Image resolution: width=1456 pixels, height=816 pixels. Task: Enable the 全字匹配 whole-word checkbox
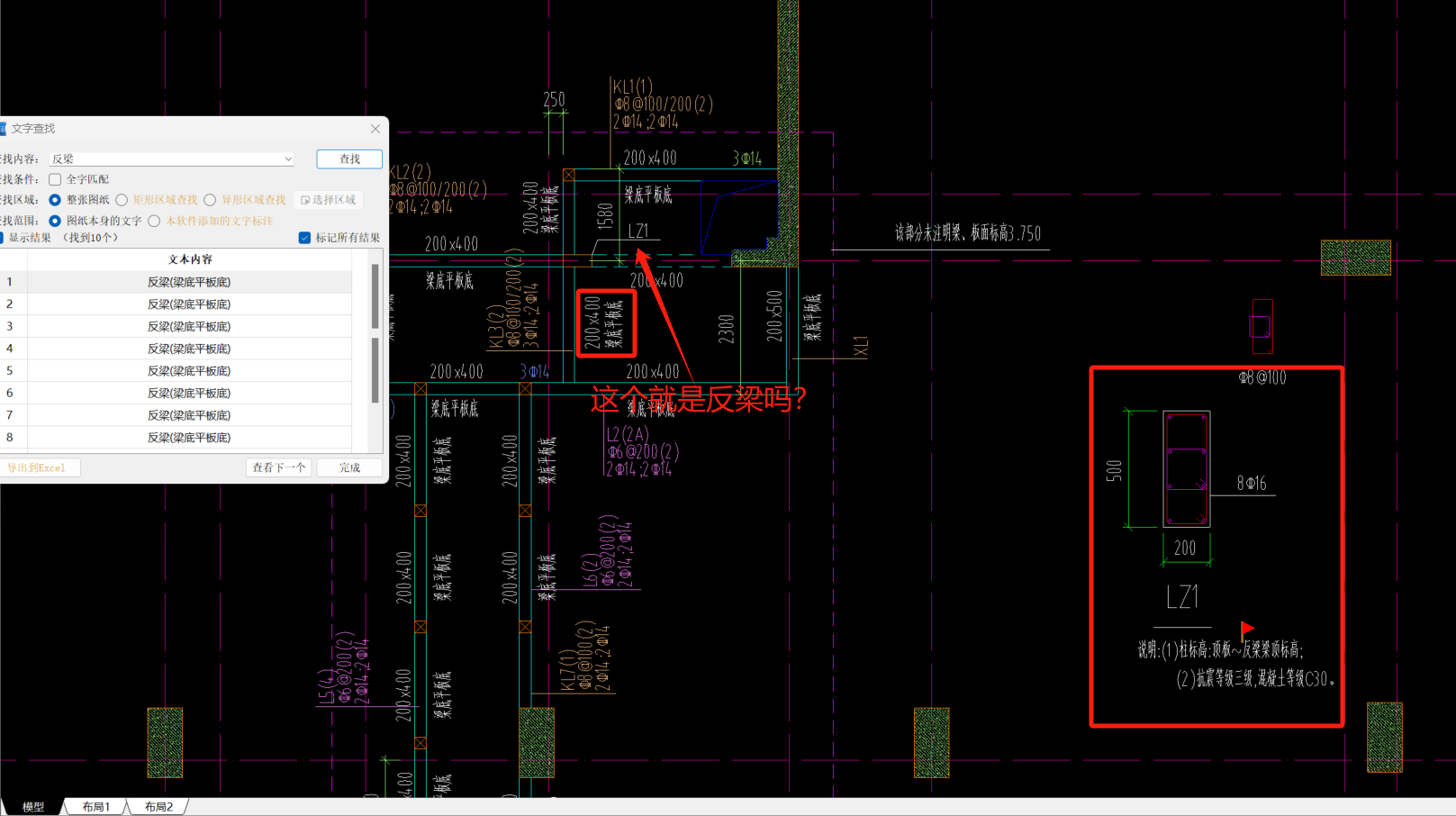pos(55,179)
